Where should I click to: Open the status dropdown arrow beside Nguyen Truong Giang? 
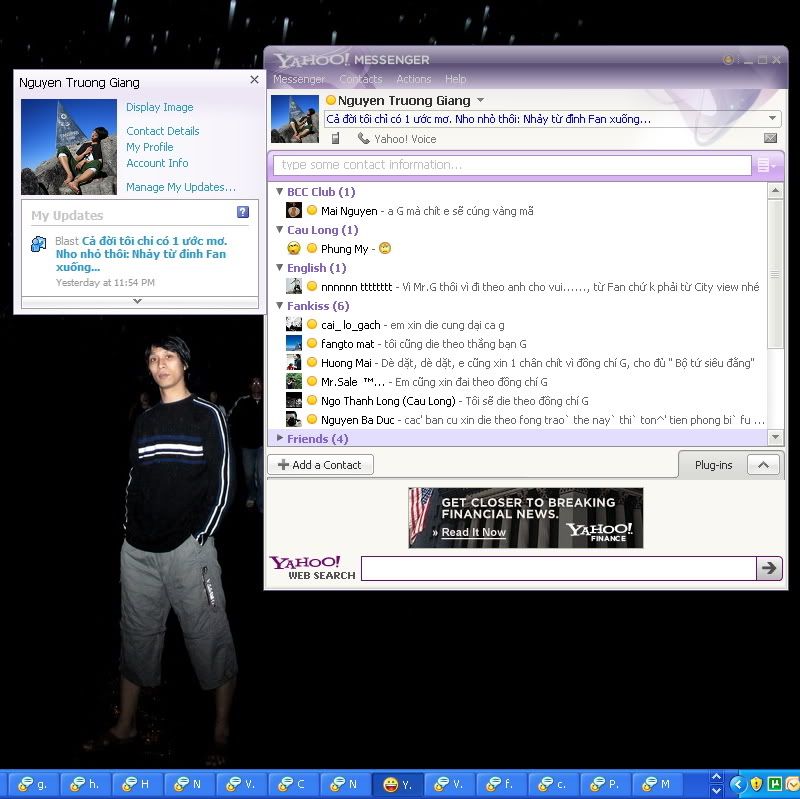point(480,100)
